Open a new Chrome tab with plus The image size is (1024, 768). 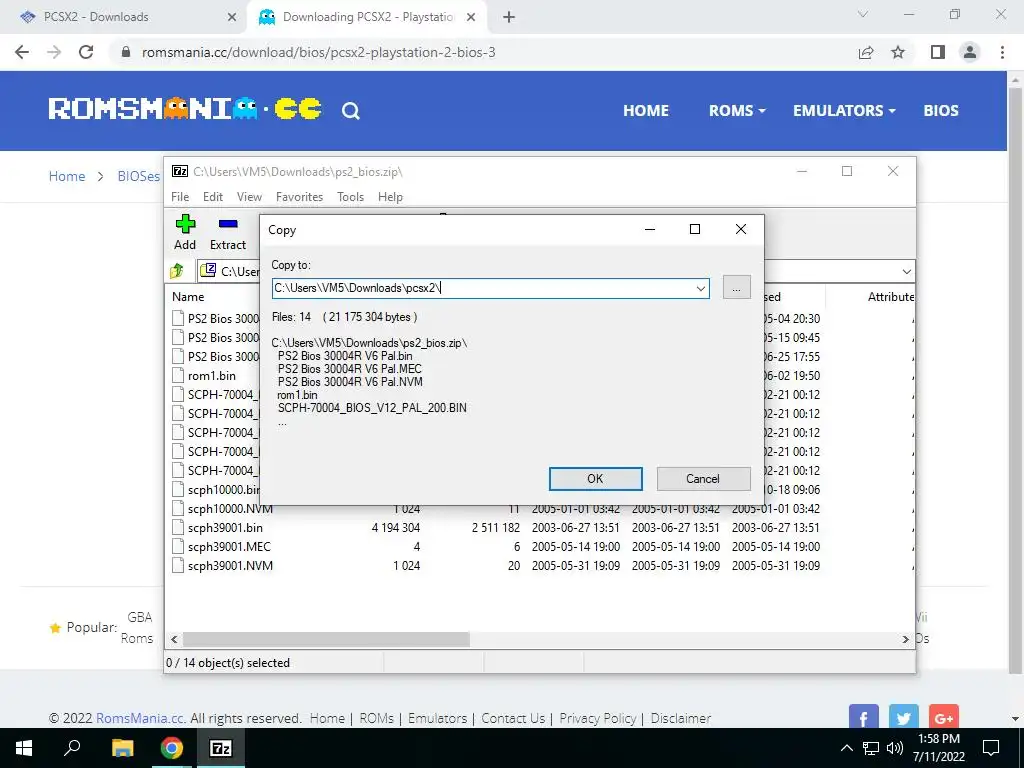click(509, 18)
